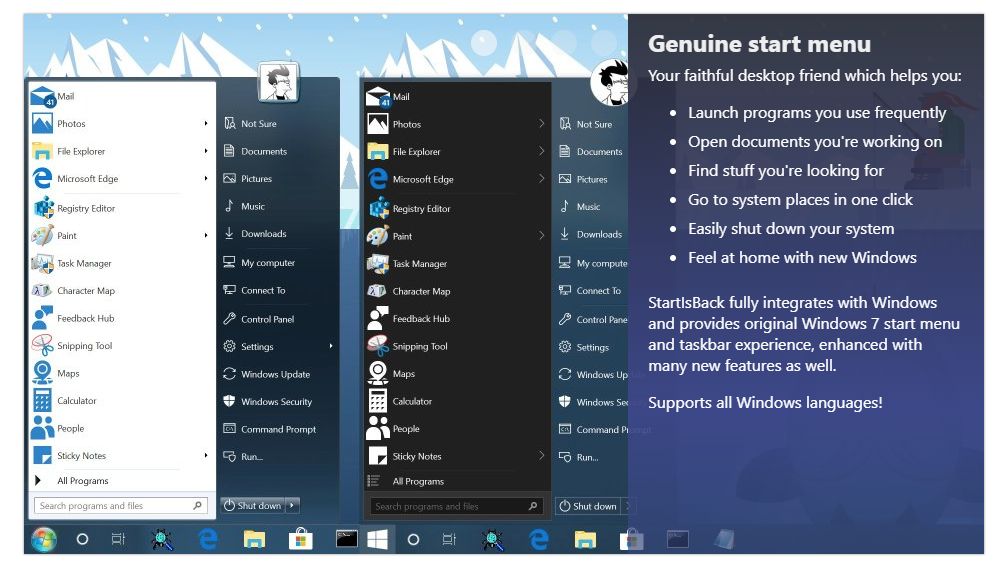
Task: Click search programs field in light start menu
Action: click(121, 506)
